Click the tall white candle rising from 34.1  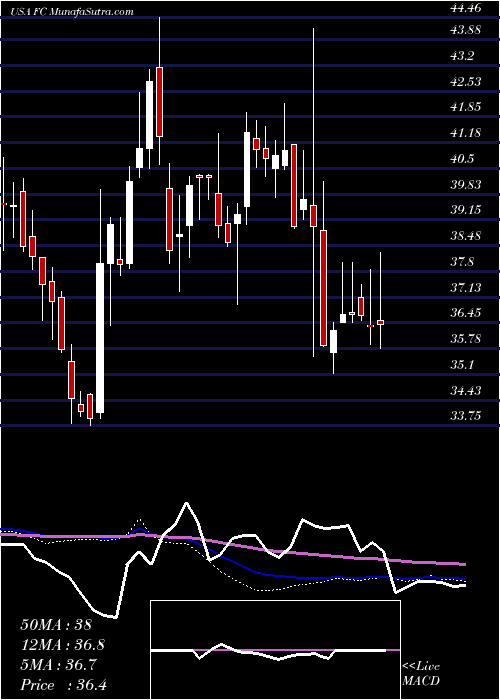(100, 338)
